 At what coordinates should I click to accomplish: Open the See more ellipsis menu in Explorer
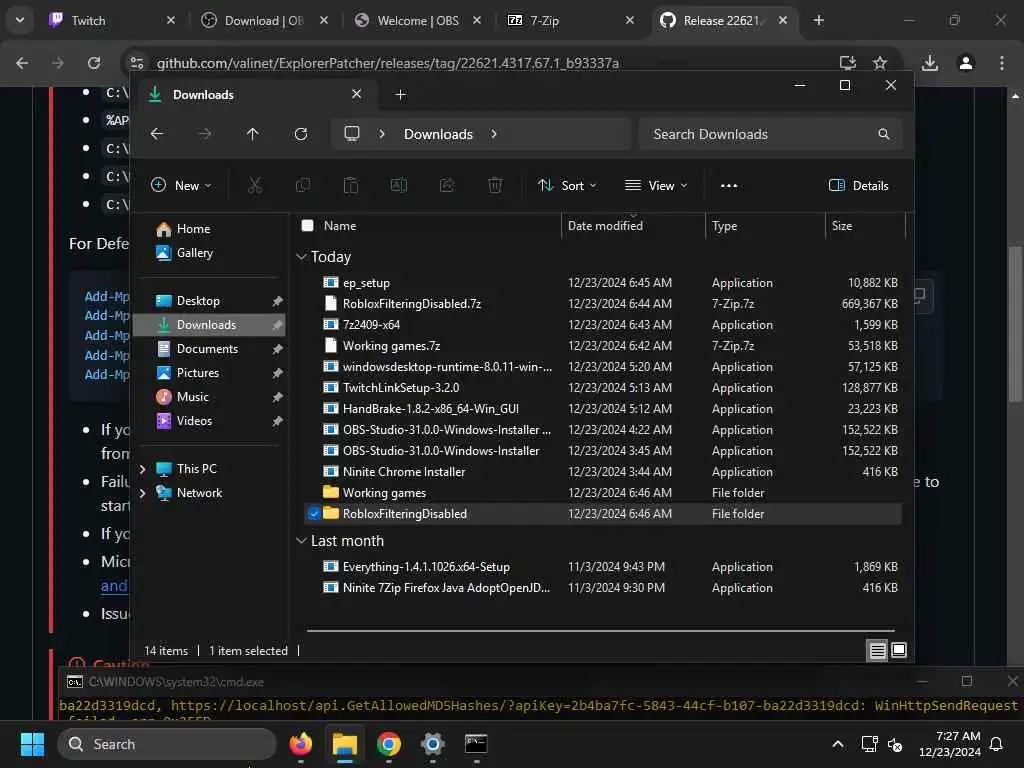point(729,185)
